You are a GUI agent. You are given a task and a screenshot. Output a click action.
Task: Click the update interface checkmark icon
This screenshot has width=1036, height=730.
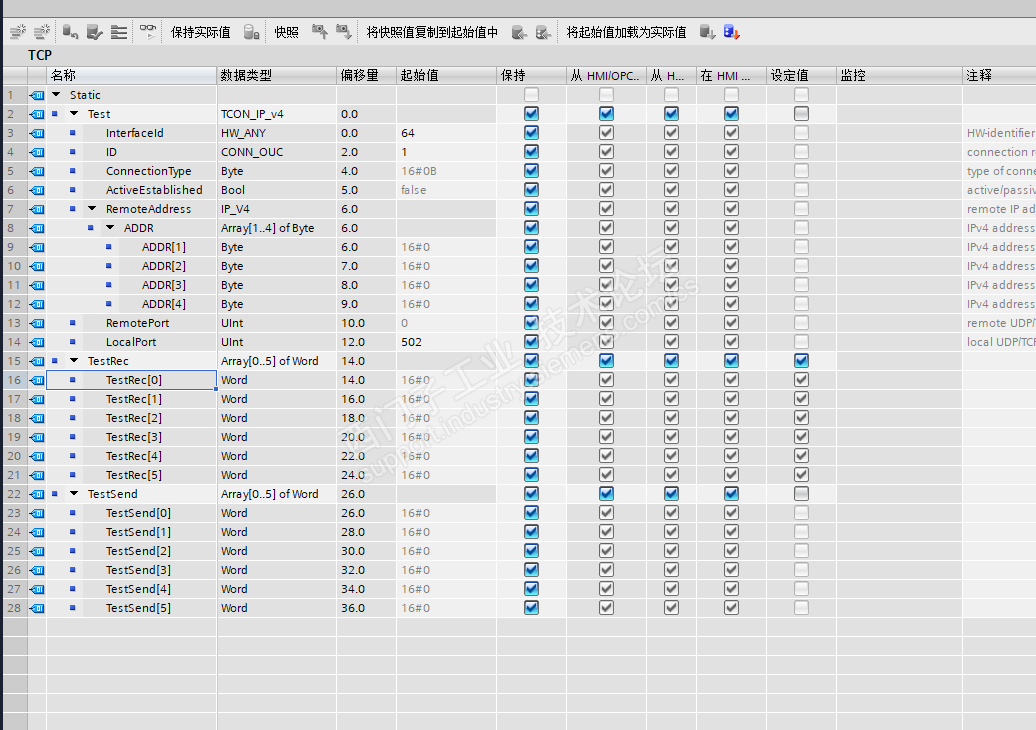(94, 31)
